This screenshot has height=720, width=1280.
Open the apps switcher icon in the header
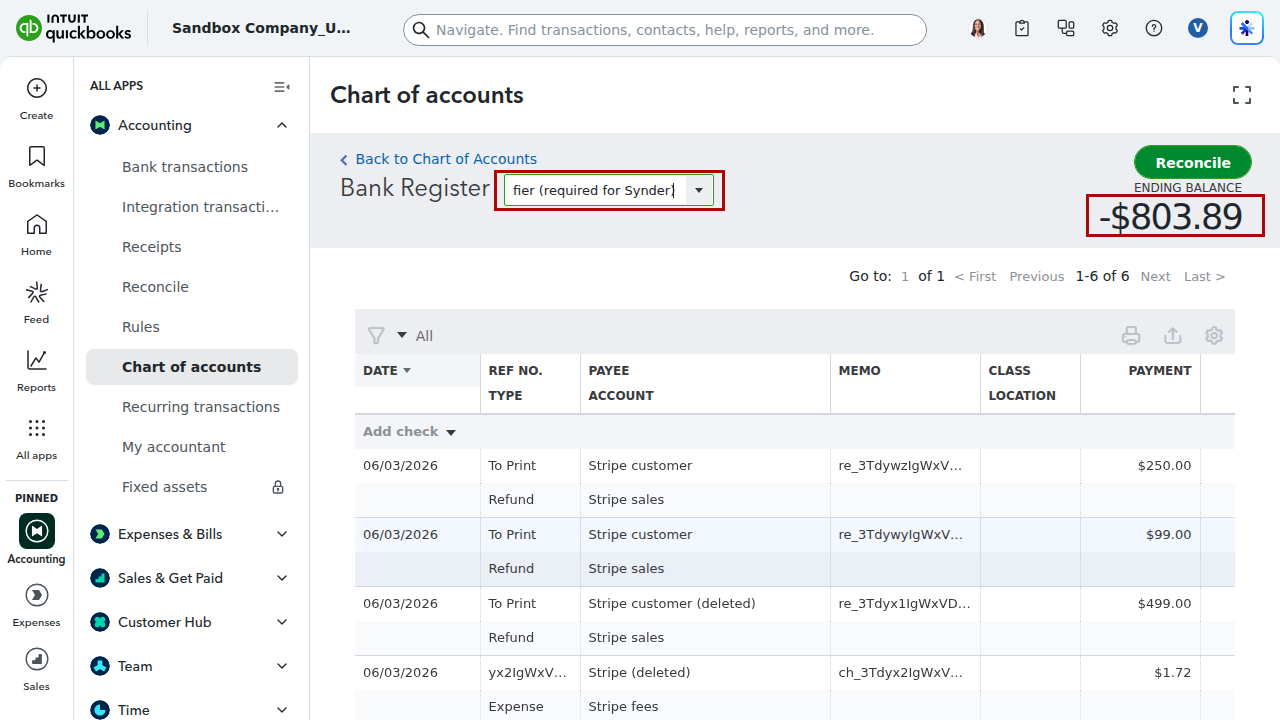[x=1066, y=29]
